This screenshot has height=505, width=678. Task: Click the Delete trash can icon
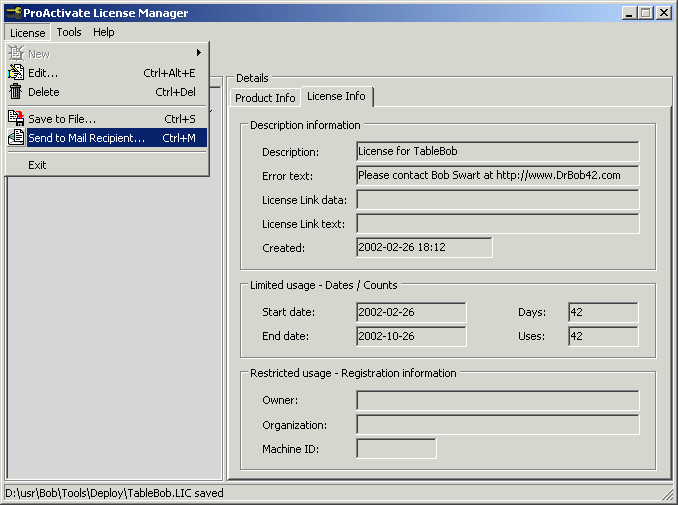click(16, 91)
